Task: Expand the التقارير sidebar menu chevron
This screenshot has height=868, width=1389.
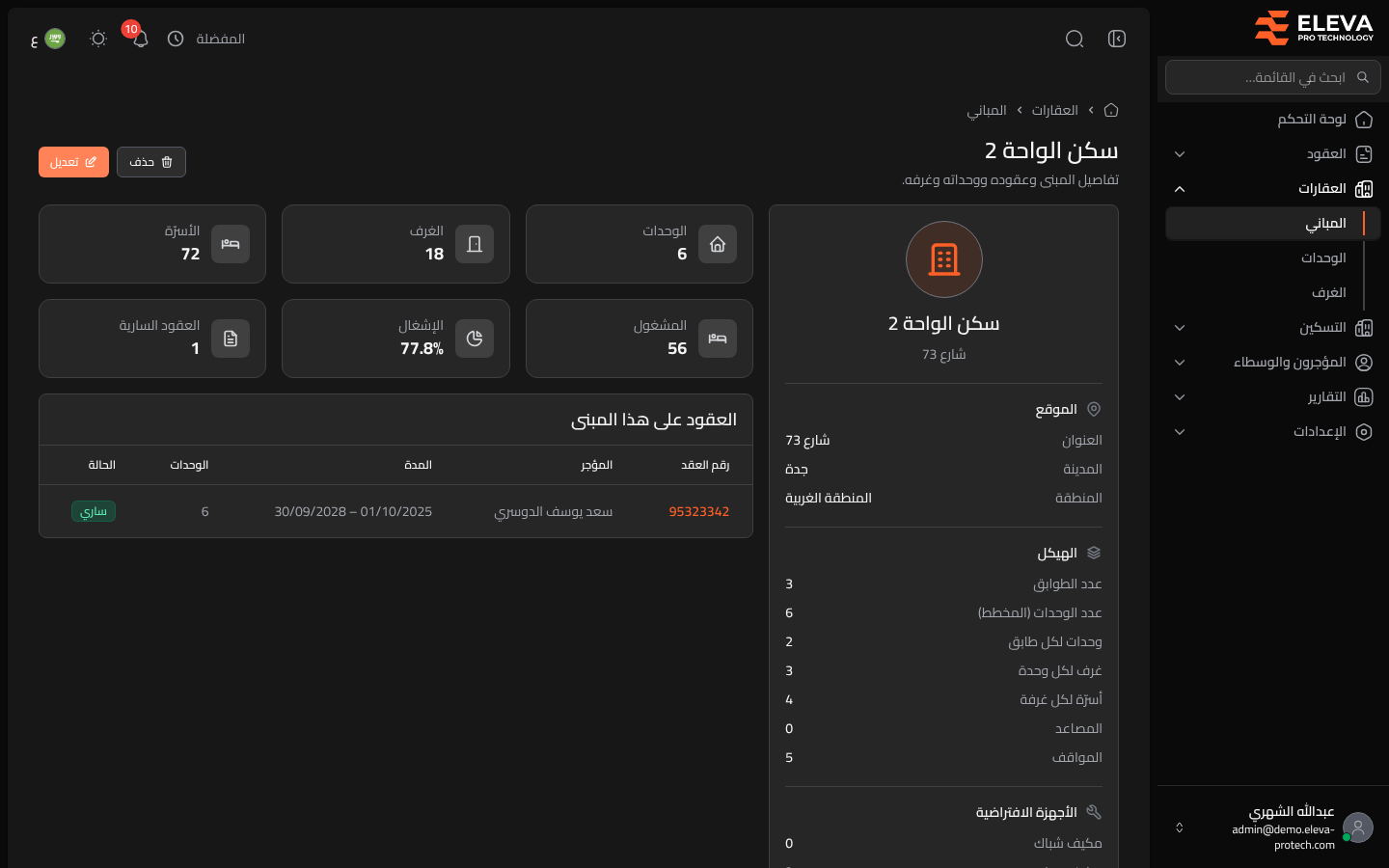Action: coord(1180,397)
